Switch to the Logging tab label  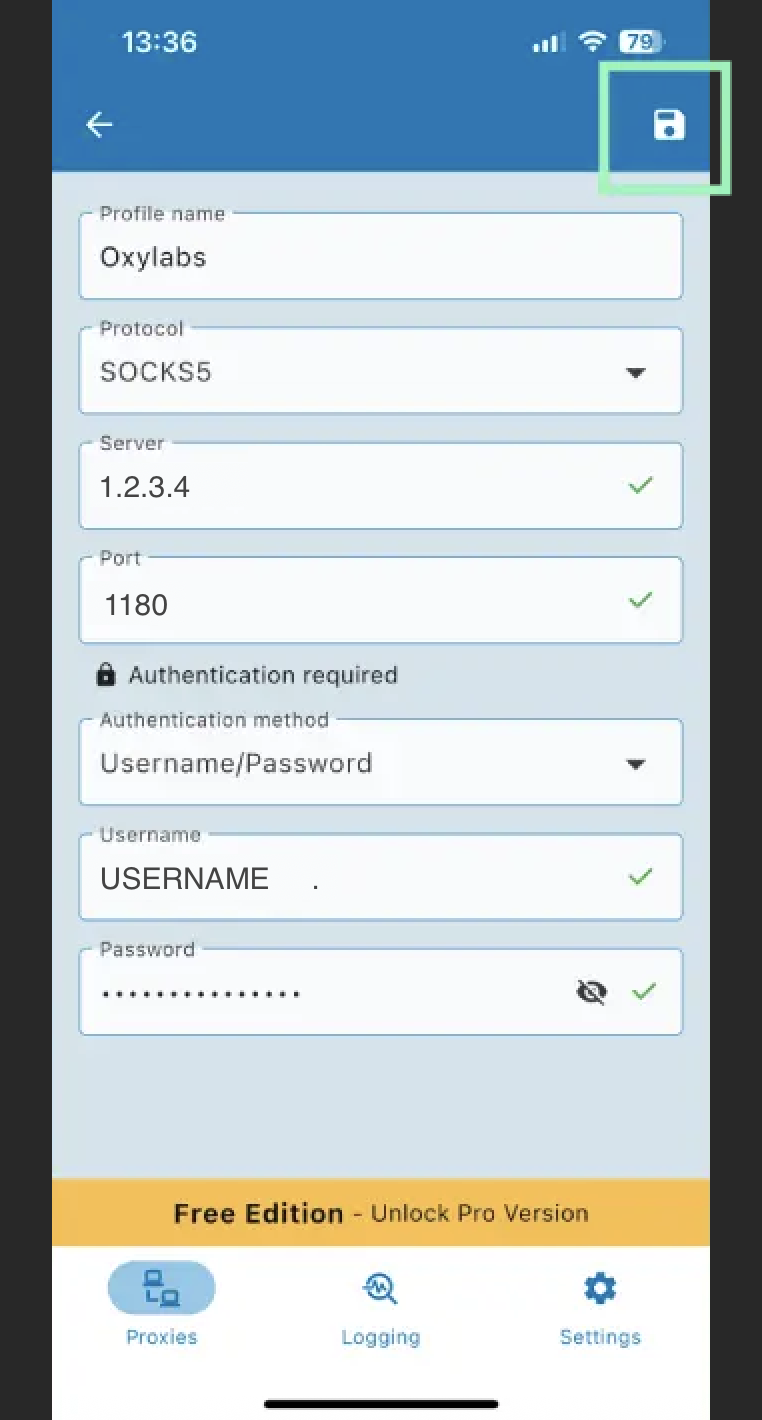[x=381, y=1337]
